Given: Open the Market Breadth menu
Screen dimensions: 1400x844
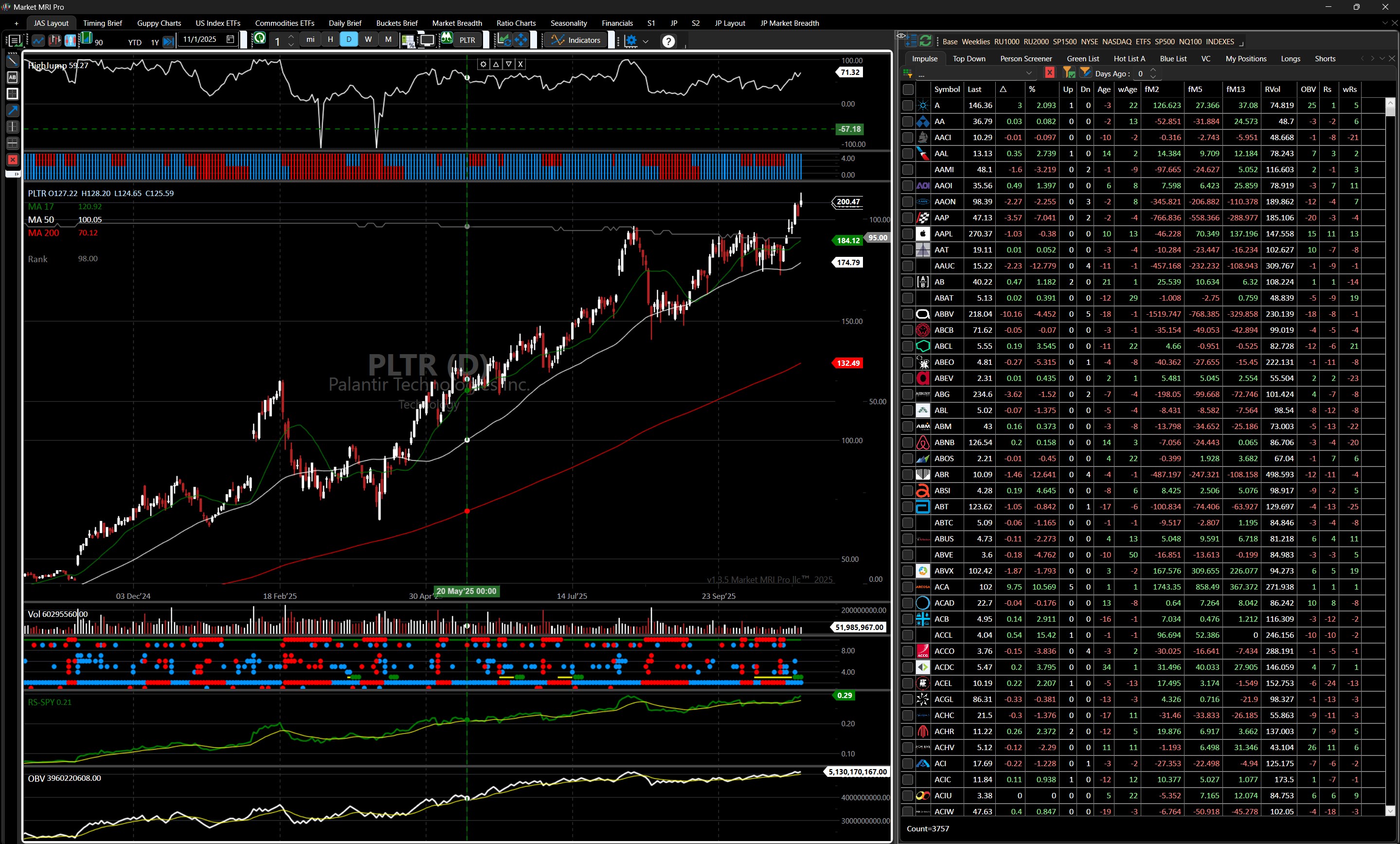Looking at the screenshot, I should [x=457, y=23].
